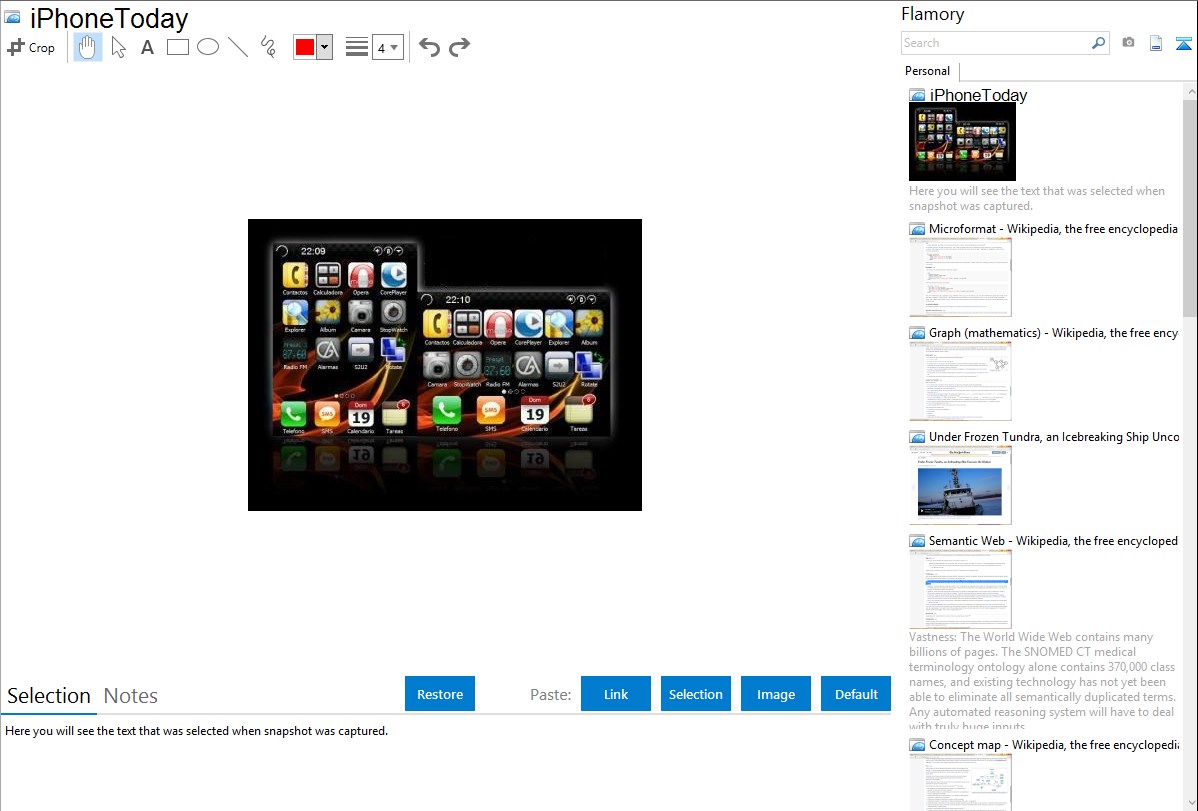Click the Graph (mathematics) - Wikipedia title
Viewport: 1198px width, 811px height.
[x=1053, y=333]
